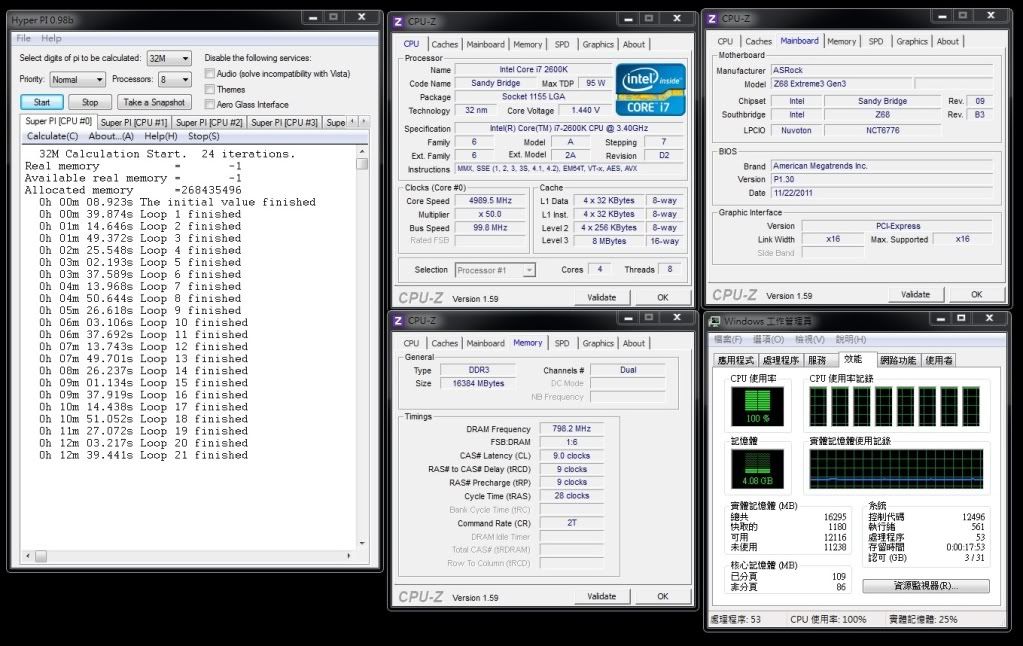The image size is (1023, 646).
Task: Click the Hyper PI vertical scrollbar down arrow
Action: (362, 544)
